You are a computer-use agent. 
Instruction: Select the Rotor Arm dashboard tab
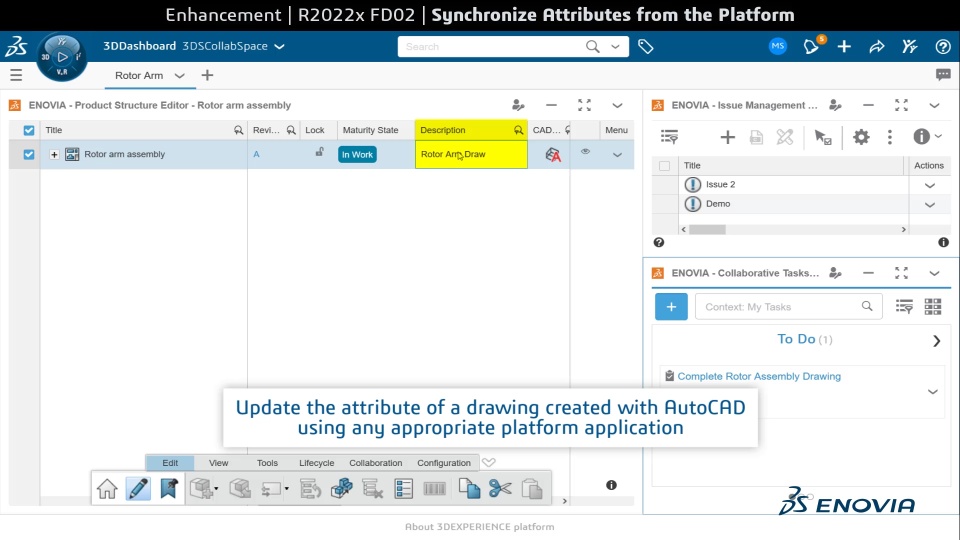pyautogui.click(x=139, y=75)
